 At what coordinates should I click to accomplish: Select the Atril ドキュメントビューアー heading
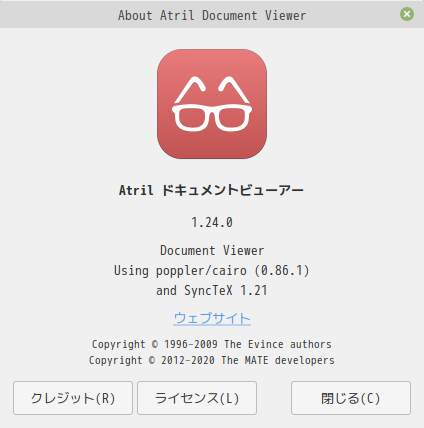pyautogui.click(x=211, y=190)
